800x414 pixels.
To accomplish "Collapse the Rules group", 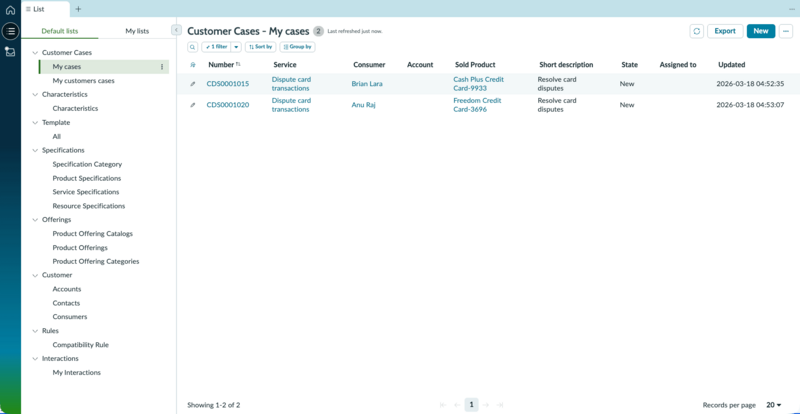I will point(35,331).
